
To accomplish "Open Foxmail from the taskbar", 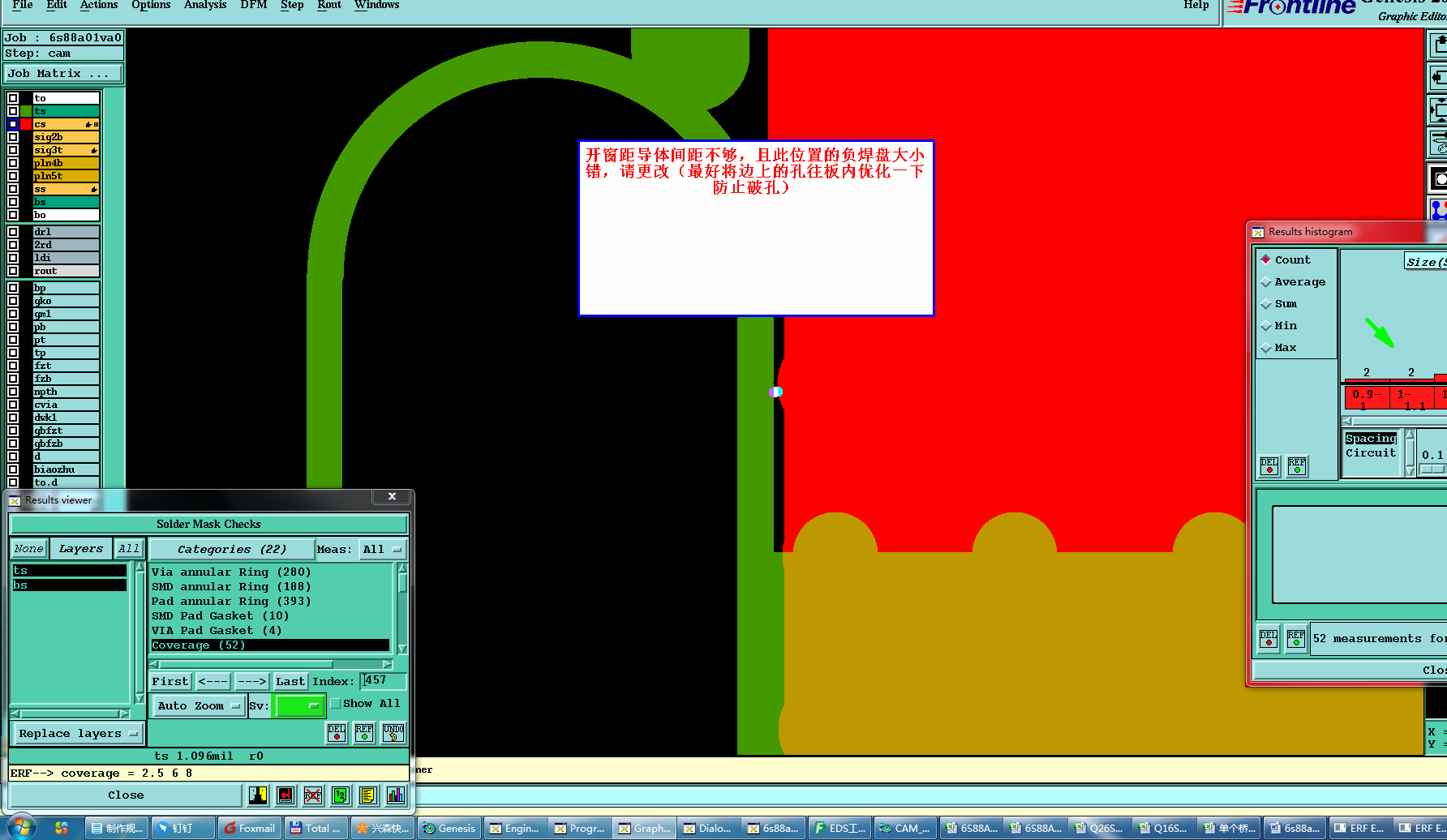I will [250, 828].
